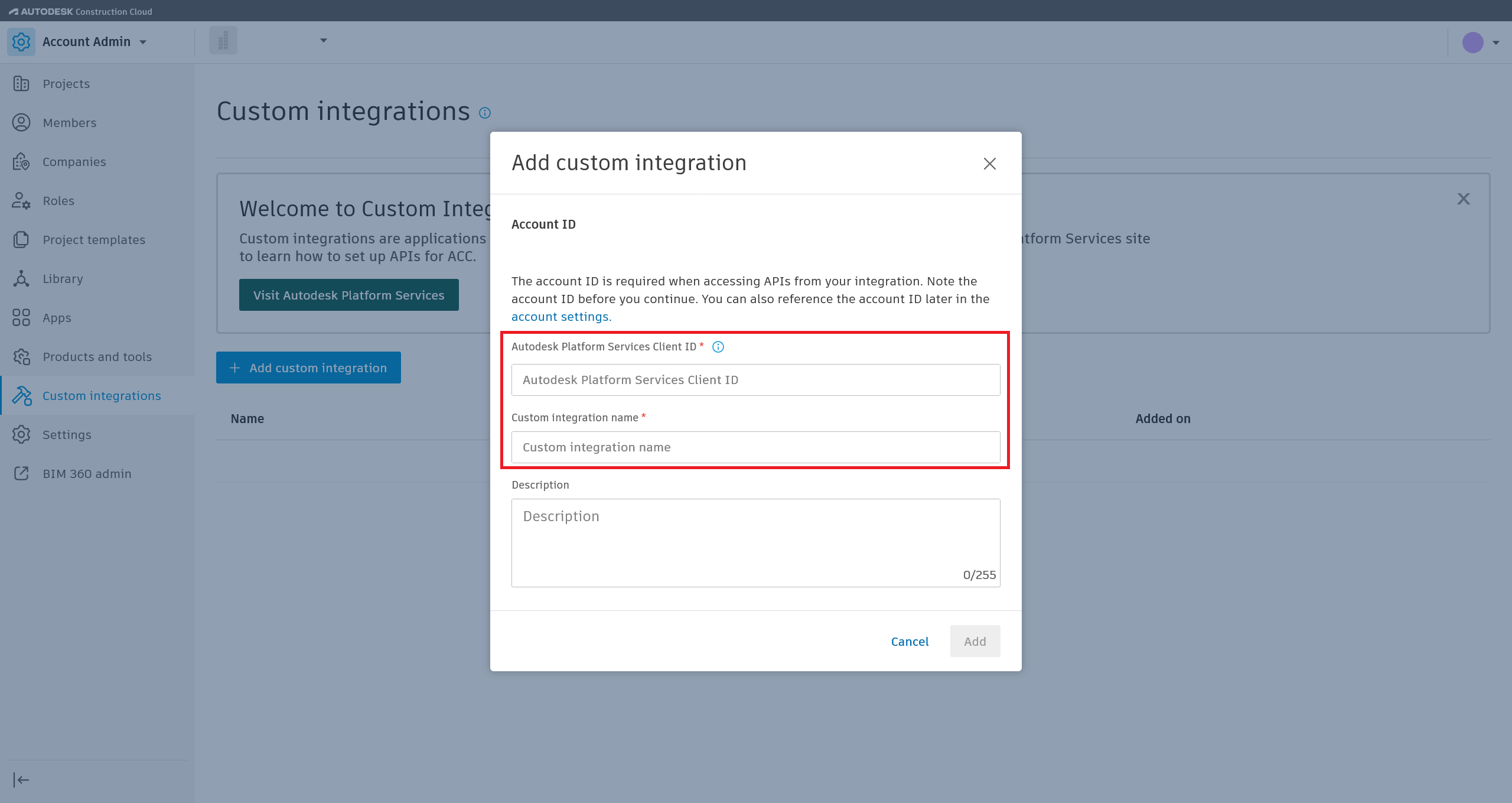Image resolution: width=1512 pixels, height=803 pixels.
Task: Click the Projects sidebar label
Action: point(66,84)
